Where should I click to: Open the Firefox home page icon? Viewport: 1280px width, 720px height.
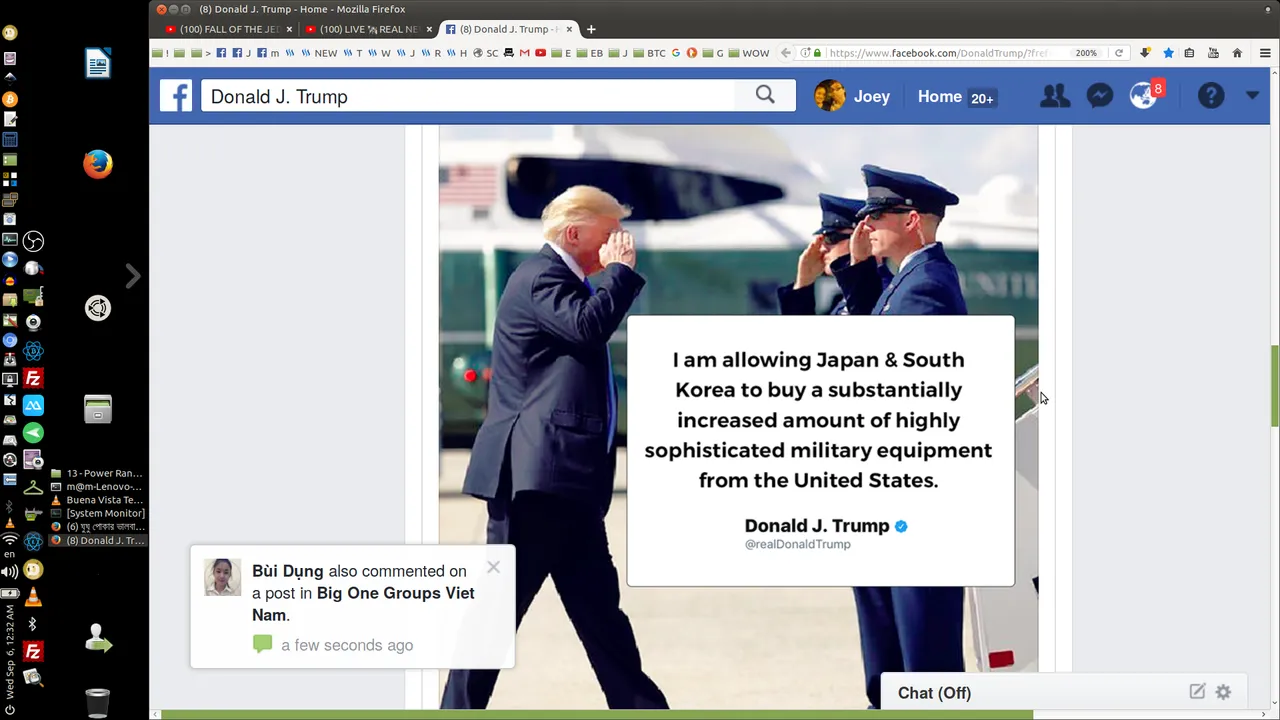tap(1237, 53)
